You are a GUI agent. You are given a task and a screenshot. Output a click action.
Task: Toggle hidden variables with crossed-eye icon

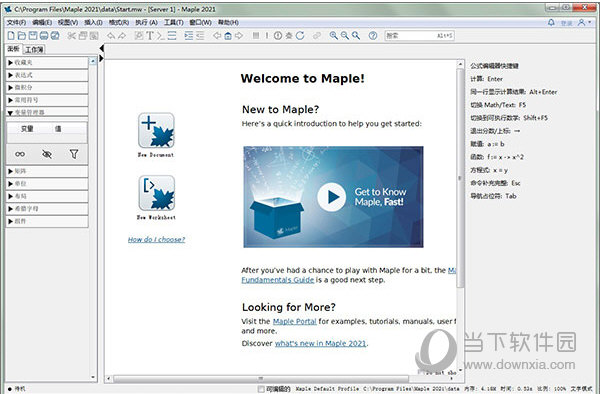pyautogui.click(x=47, y=154)
